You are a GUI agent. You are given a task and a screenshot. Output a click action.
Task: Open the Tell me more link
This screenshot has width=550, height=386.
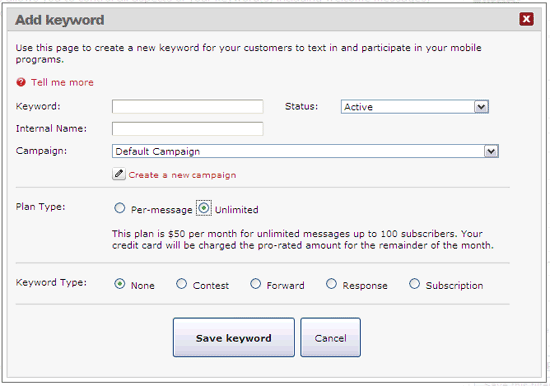click(62, 82)
